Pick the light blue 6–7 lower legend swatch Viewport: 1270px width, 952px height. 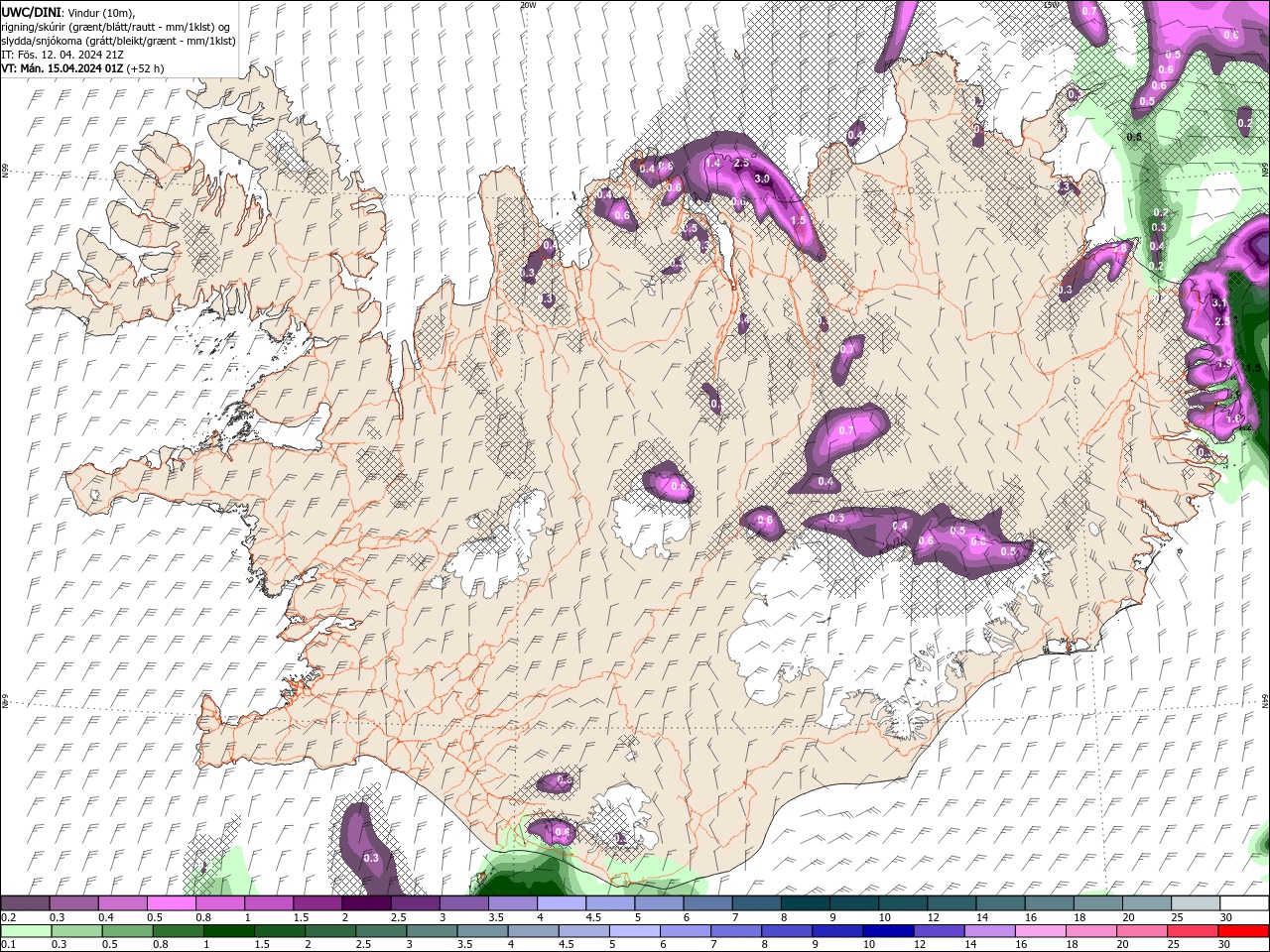click(686, 931)
